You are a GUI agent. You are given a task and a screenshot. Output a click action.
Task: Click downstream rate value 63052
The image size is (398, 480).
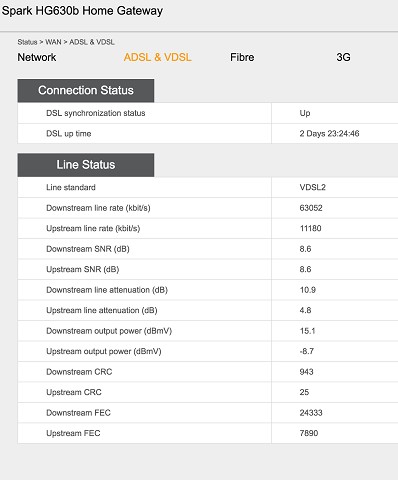[311, 208]
